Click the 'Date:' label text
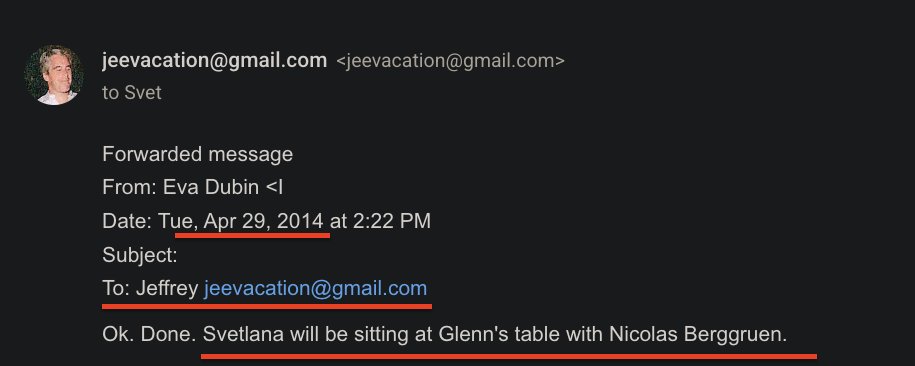The image size is (915, 366). coord(128,221)
